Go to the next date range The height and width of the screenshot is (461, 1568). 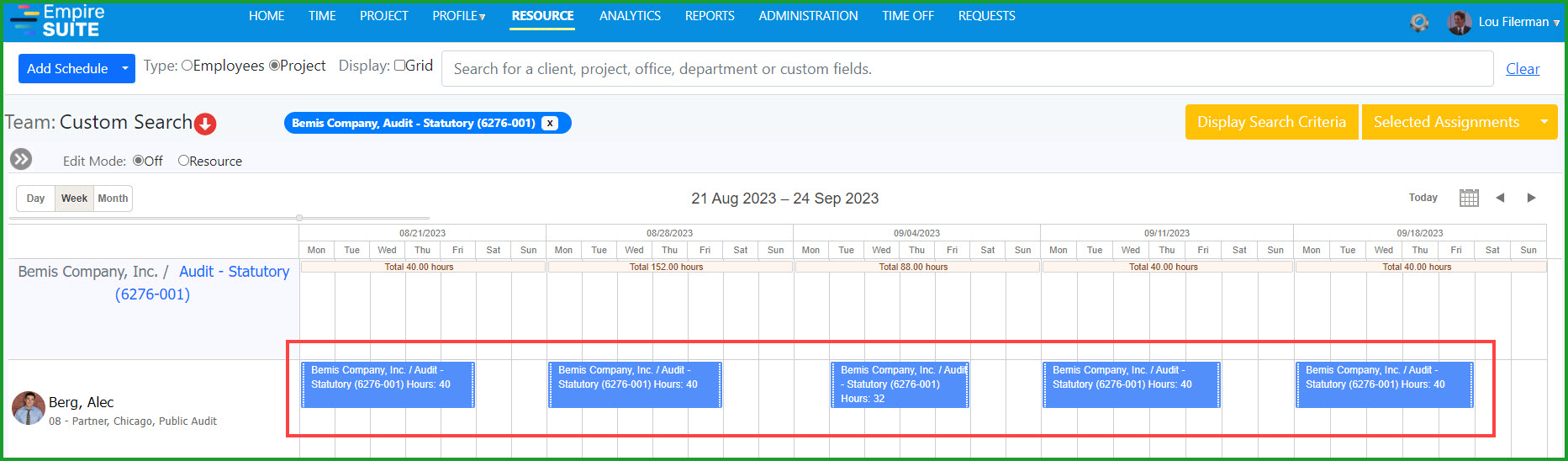tap(1531, 198)
